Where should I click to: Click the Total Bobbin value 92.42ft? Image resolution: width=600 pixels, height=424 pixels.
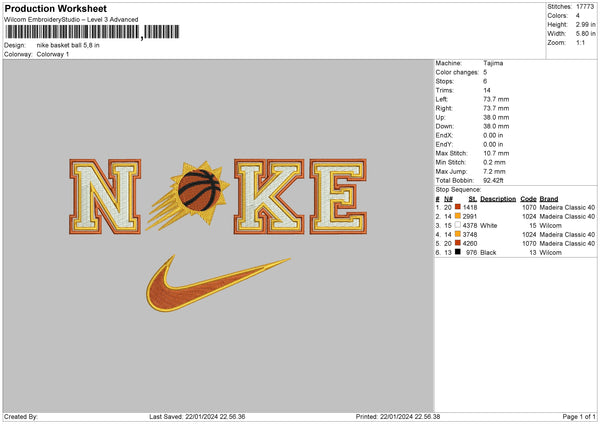493,180
